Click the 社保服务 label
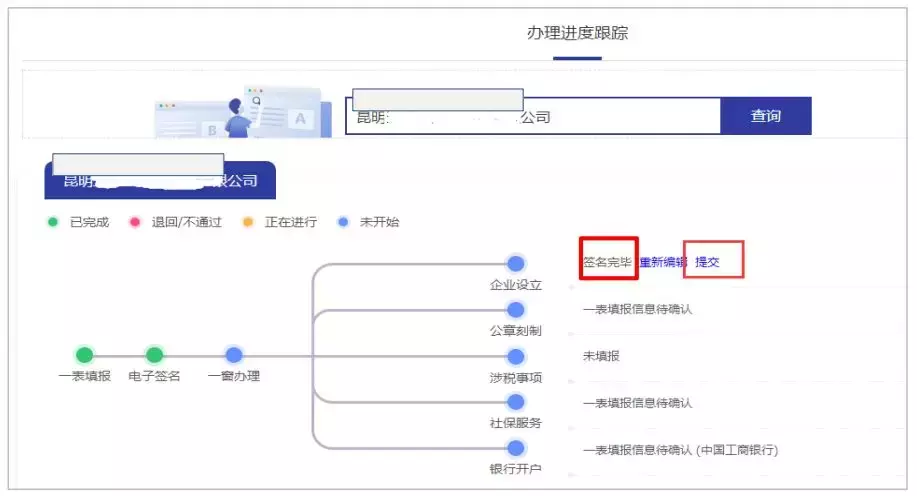 [516, 423]
